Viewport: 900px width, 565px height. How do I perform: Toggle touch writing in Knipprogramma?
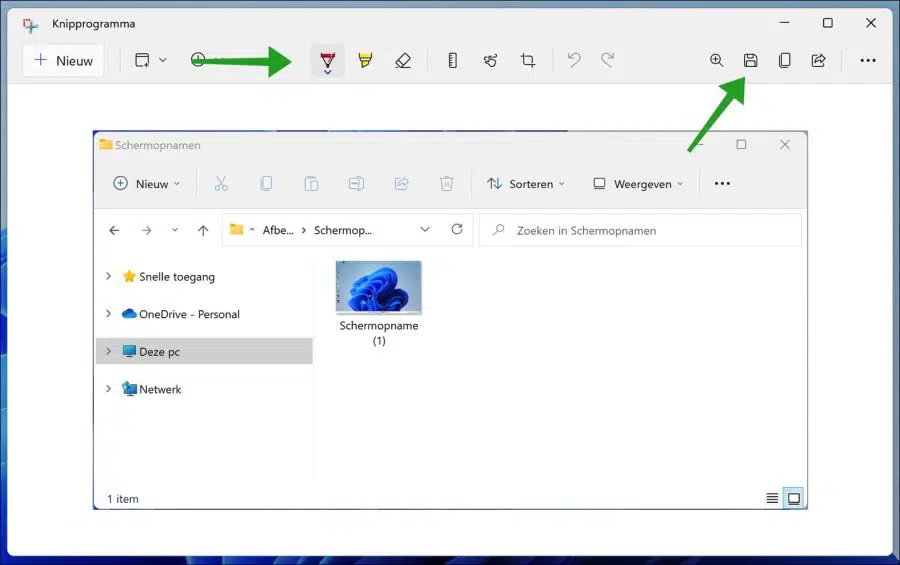point(490,60)
